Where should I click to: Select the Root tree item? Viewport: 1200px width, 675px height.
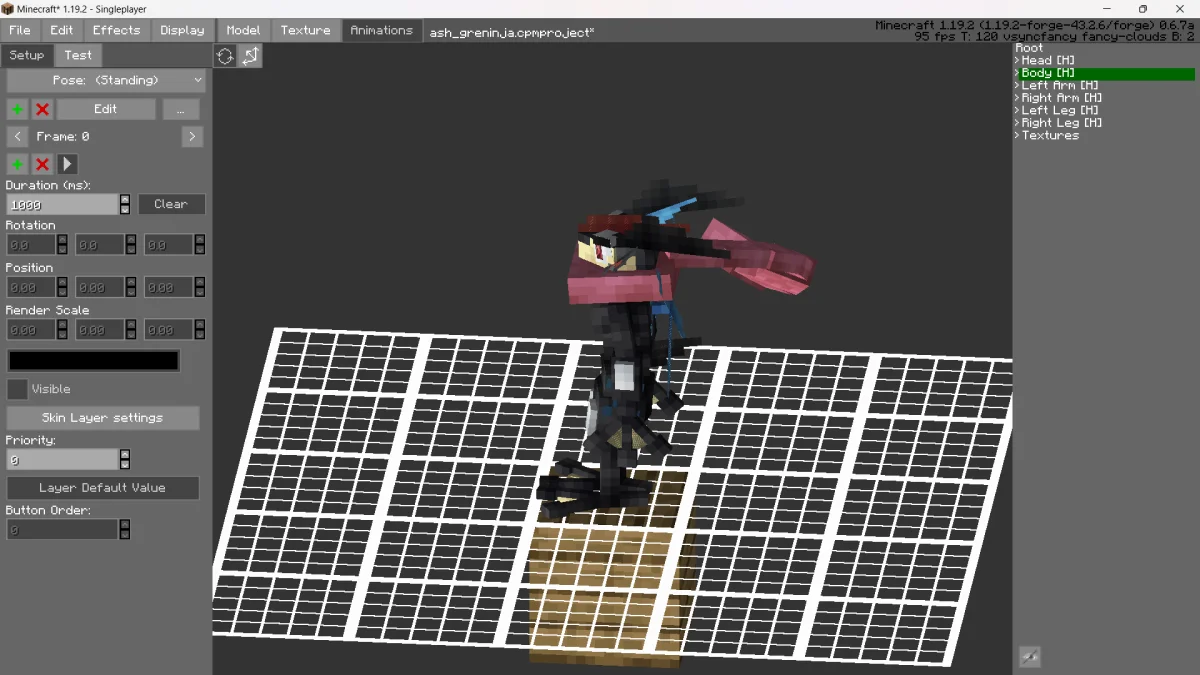1029,48
